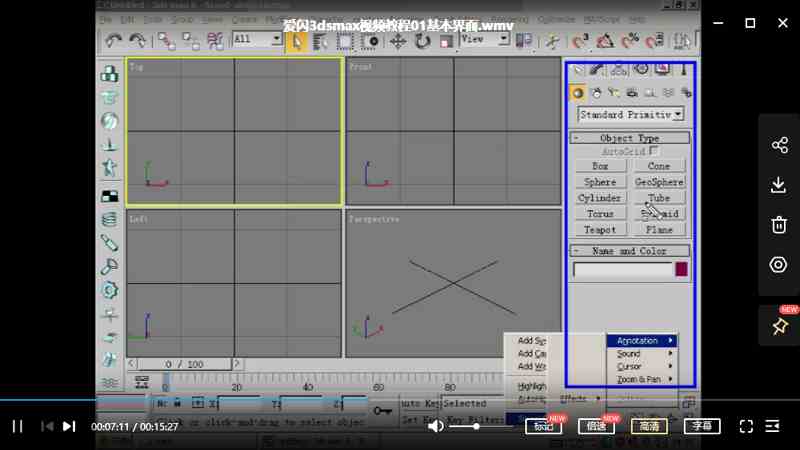Download the video using sidebar icon
This screenshot has width=800, height=450.
pyautogui.click(x=779, y=185)
